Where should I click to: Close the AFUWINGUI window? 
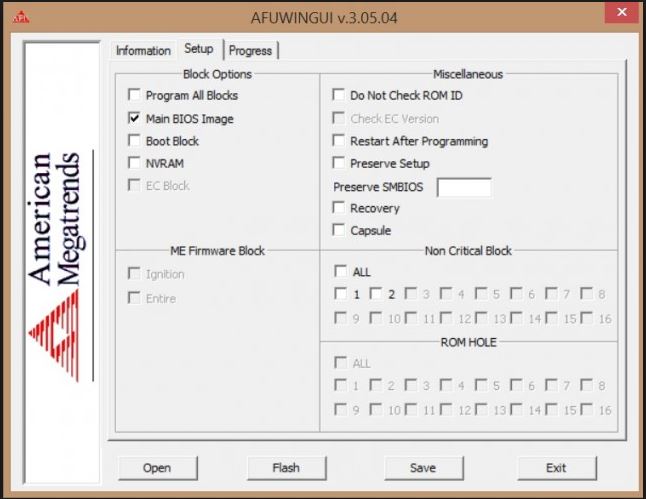[x=622, y=12]
